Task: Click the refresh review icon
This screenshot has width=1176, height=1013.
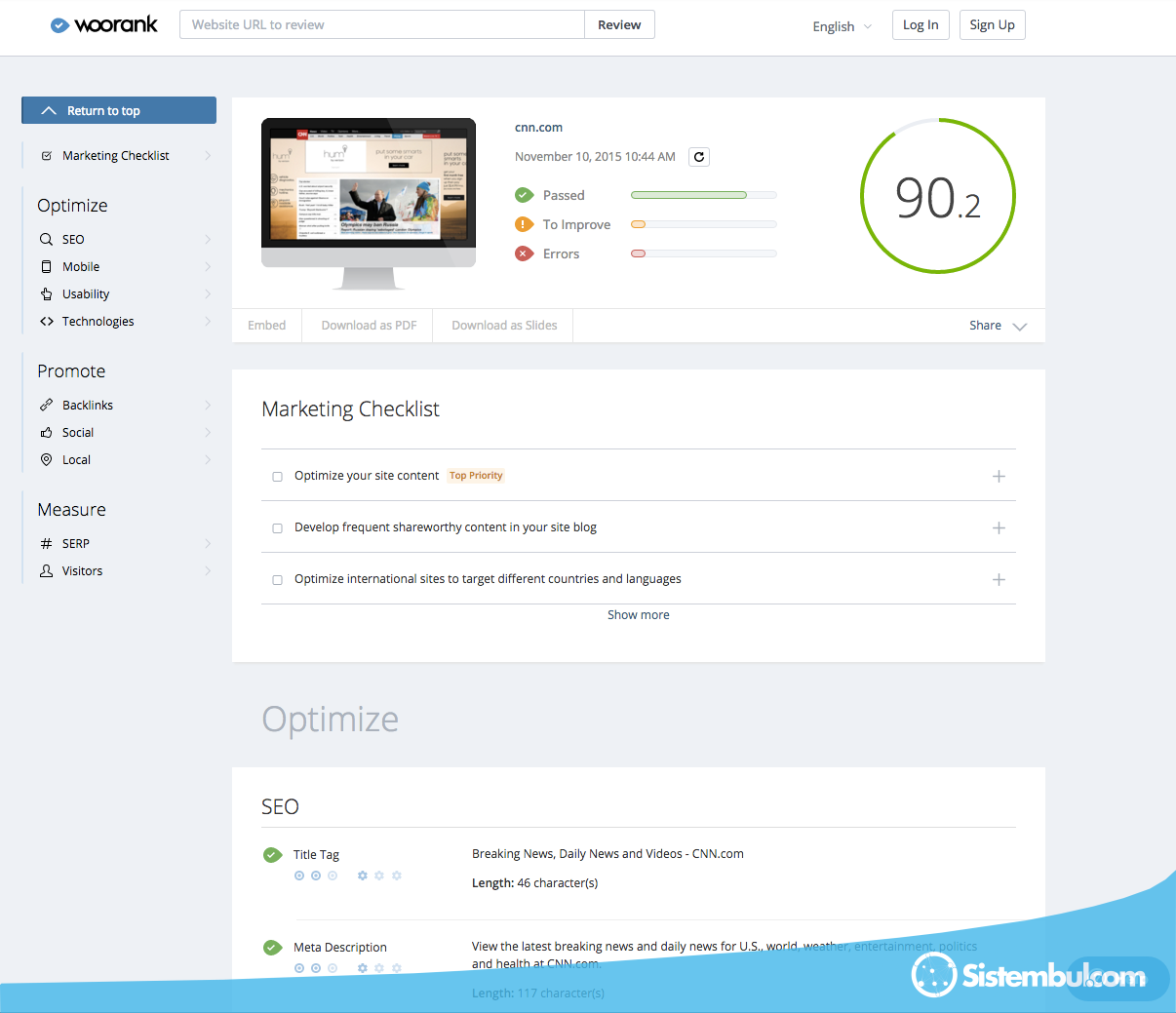Action: click(699, 157)
